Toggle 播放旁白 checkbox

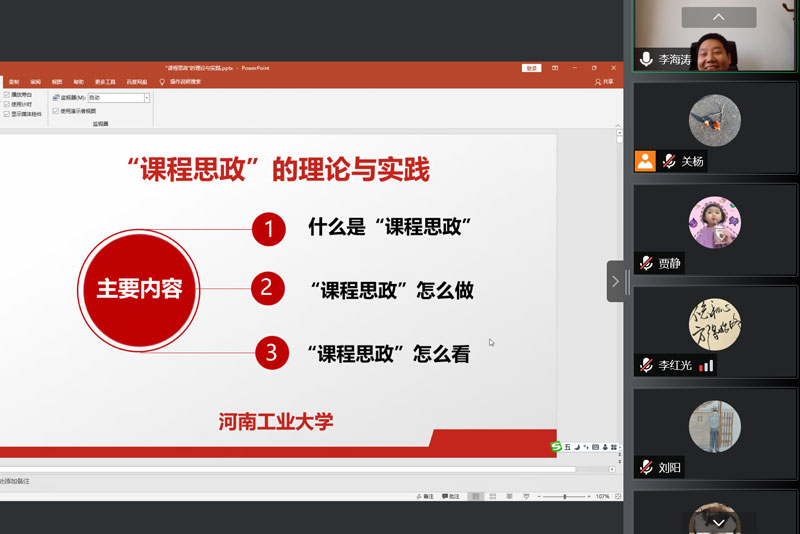(x=7, y=95)
